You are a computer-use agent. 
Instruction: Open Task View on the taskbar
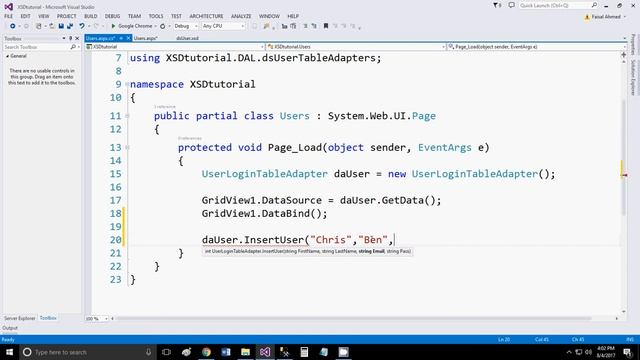coord(166,352)
